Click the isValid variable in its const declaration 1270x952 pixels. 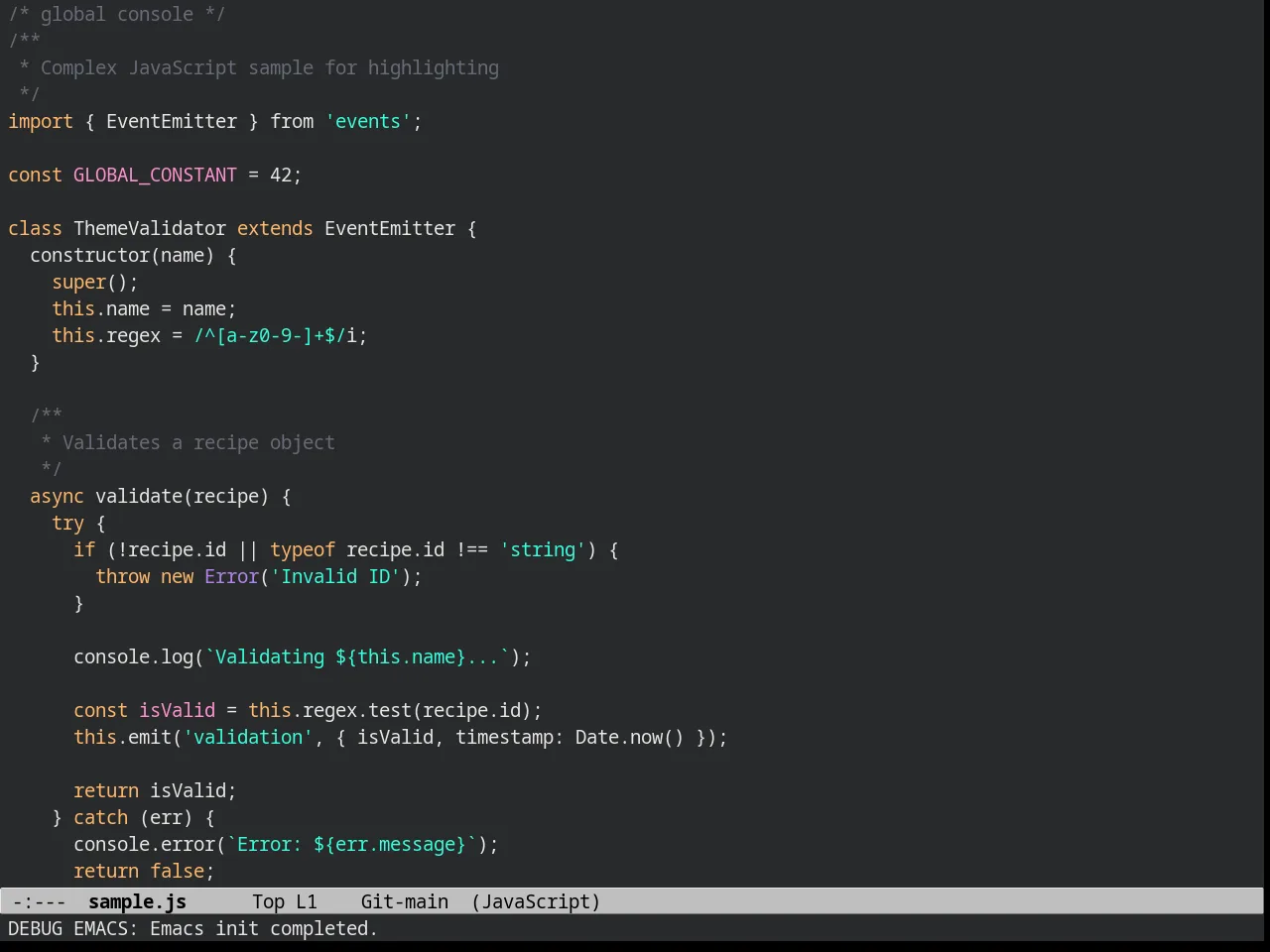177,710
